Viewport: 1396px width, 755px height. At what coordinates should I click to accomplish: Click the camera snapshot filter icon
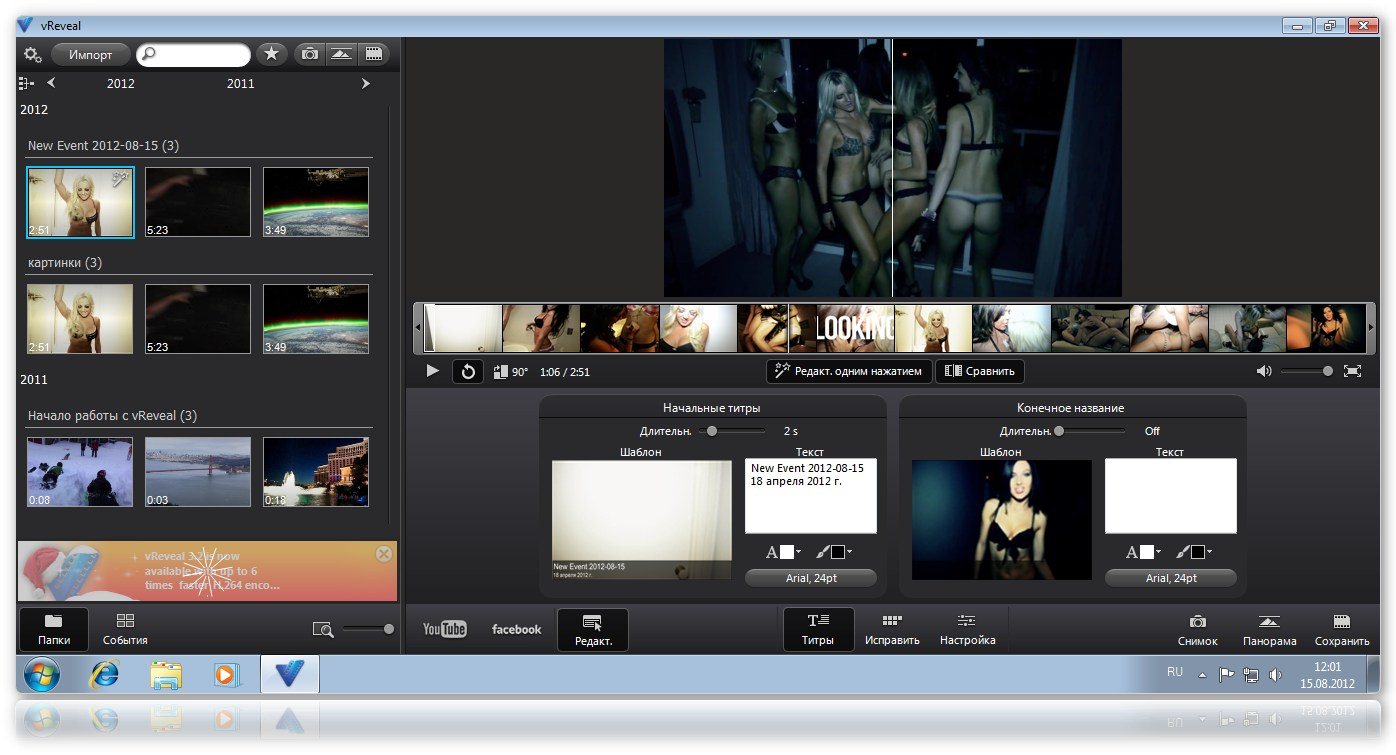coord(310,54)
